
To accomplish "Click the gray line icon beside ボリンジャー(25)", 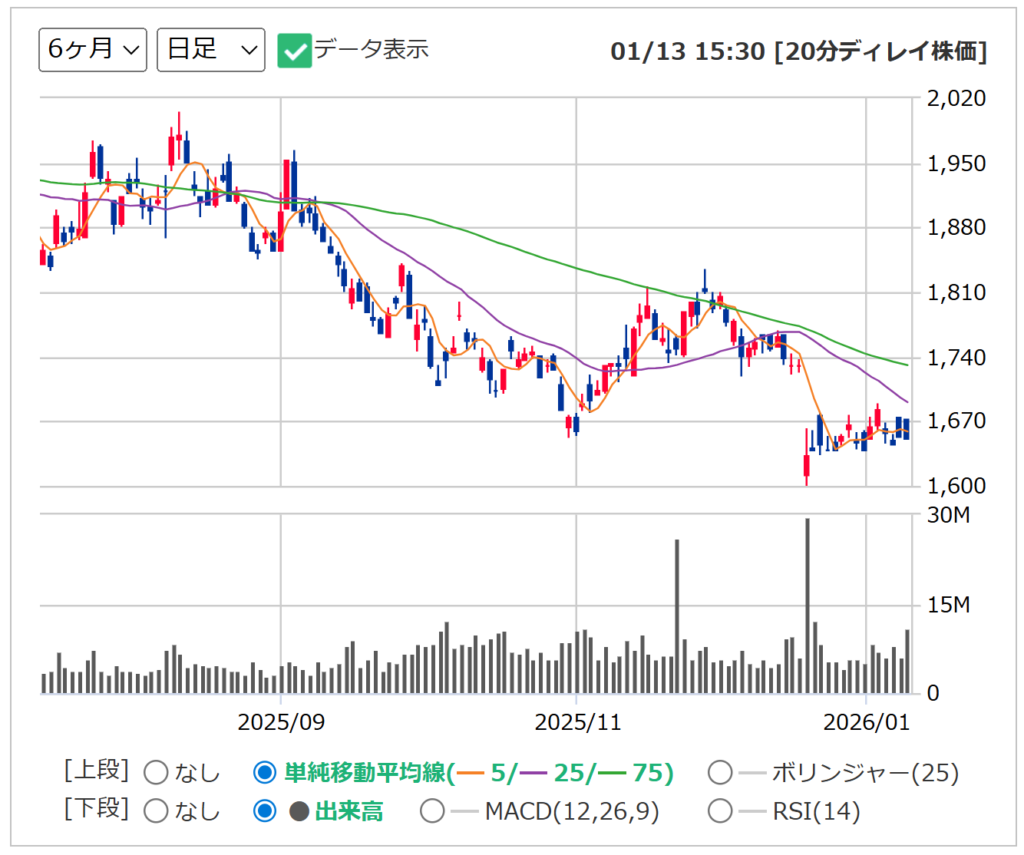I will point(752,773).
